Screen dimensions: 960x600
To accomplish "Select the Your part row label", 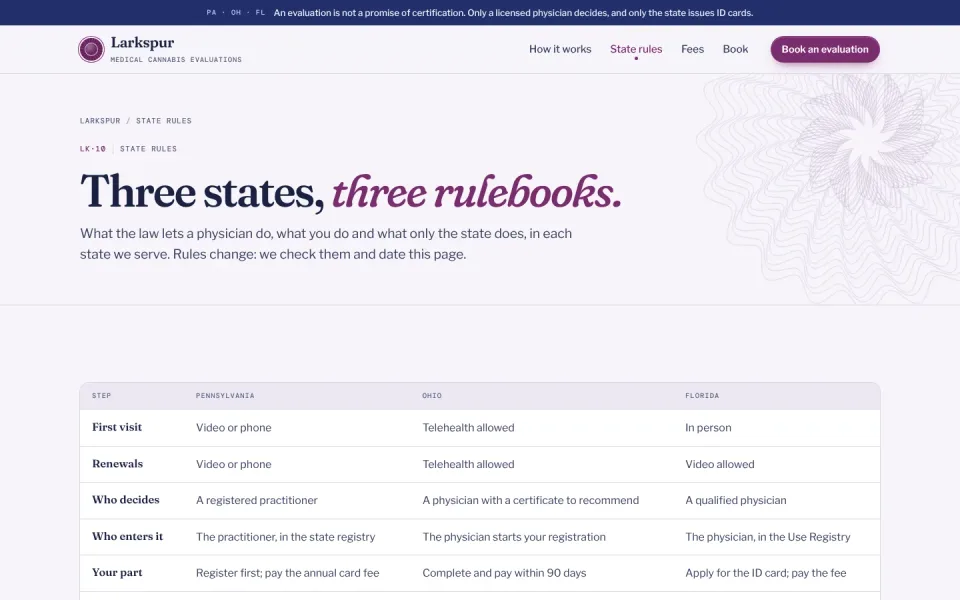I will (117, 572).
